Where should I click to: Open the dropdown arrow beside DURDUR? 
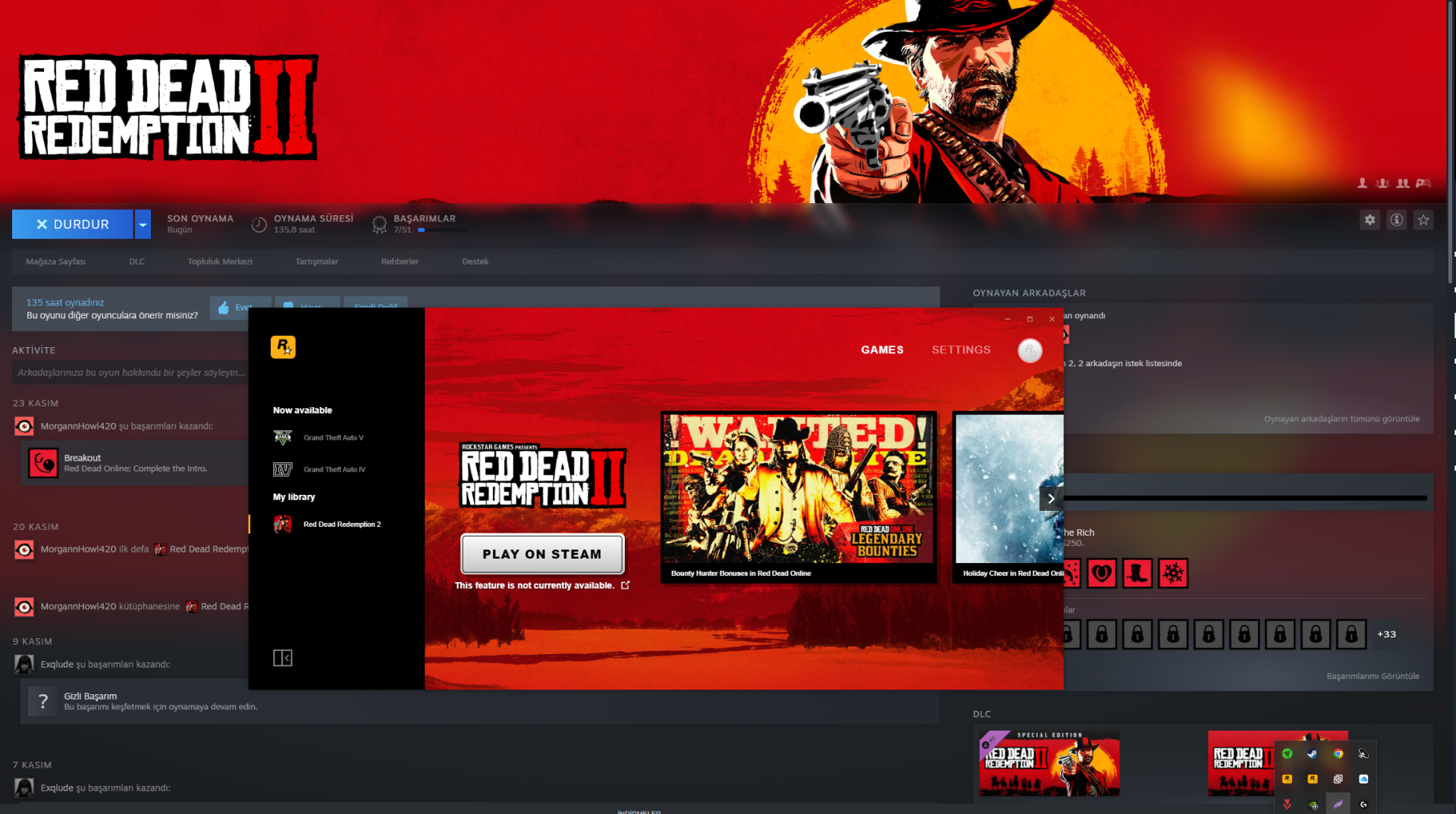coord(143,224)
